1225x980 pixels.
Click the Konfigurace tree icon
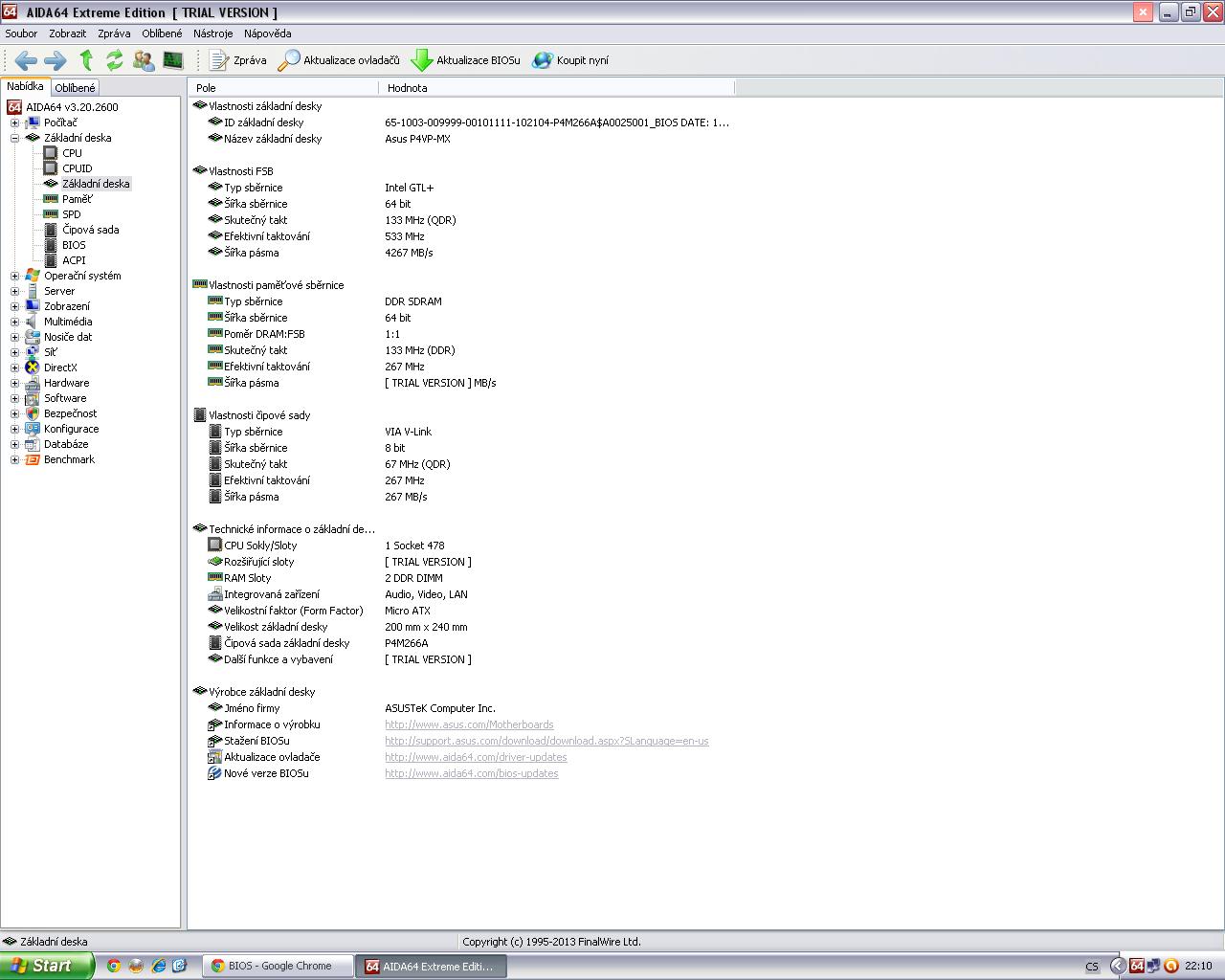[33, 429]
